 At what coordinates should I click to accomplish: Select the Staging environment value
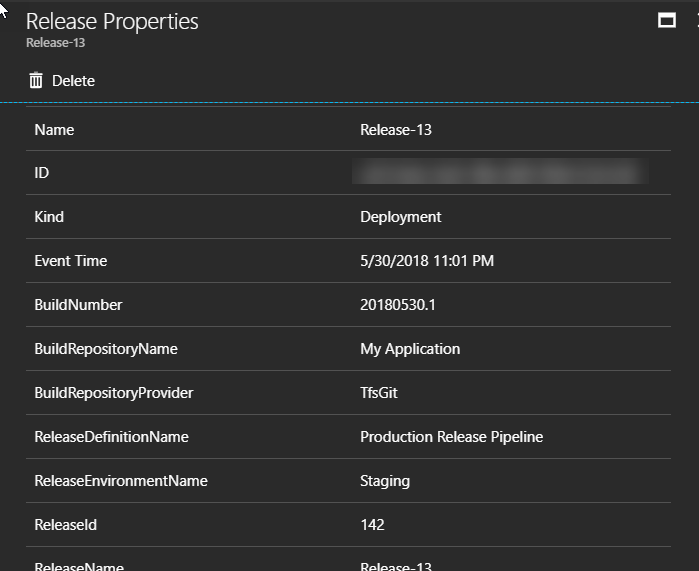click(385, 481)
